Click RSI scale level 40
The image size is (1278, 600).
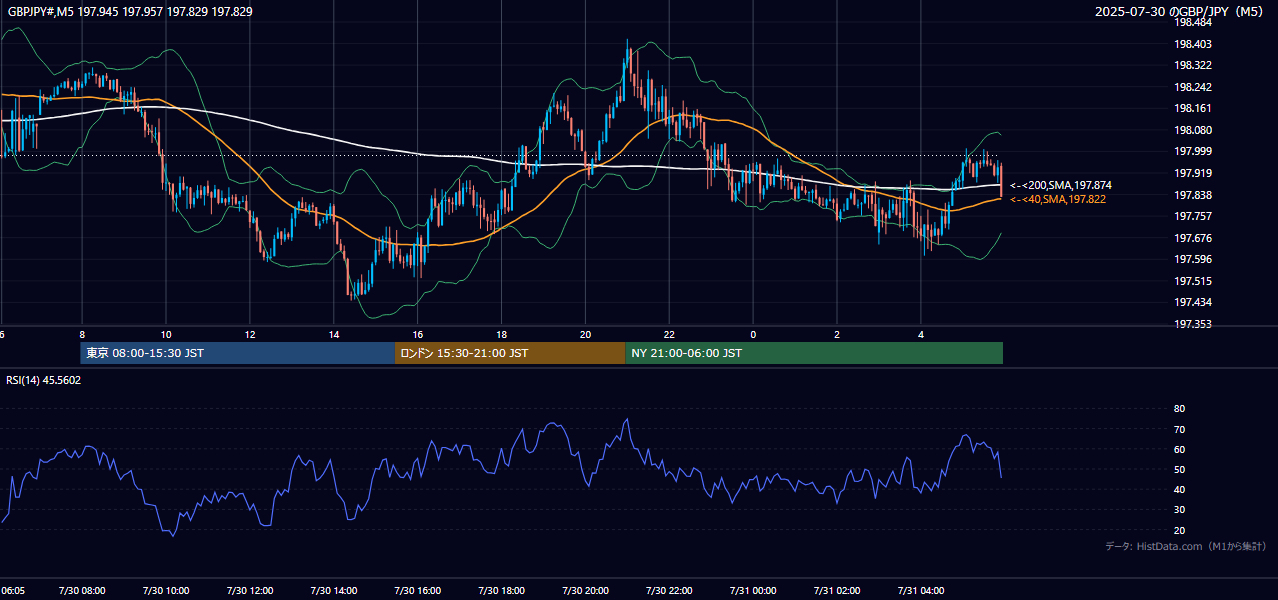[x=1179, y=489]
